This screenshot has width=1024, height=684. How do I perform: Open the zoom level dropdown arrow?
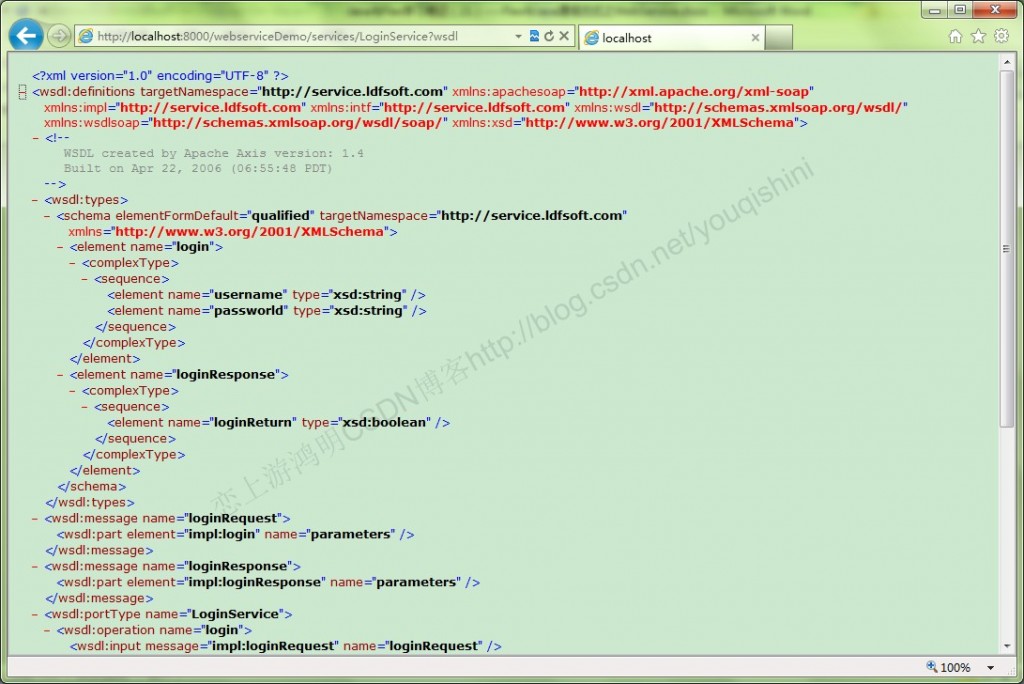coord(989,667)
